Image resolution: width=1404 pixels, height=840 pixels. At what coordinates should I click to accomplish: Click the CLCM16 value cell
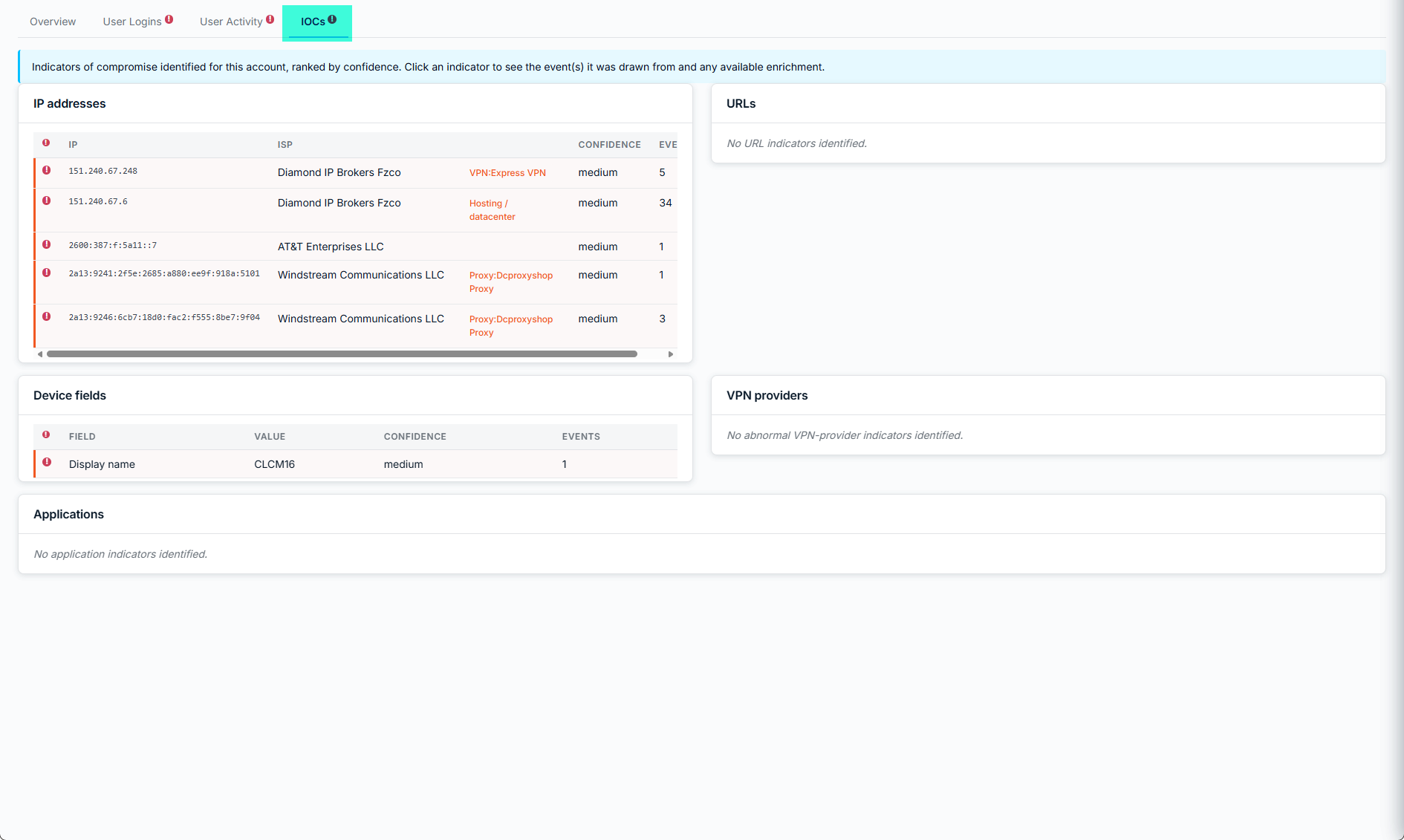tap(275, 464)
